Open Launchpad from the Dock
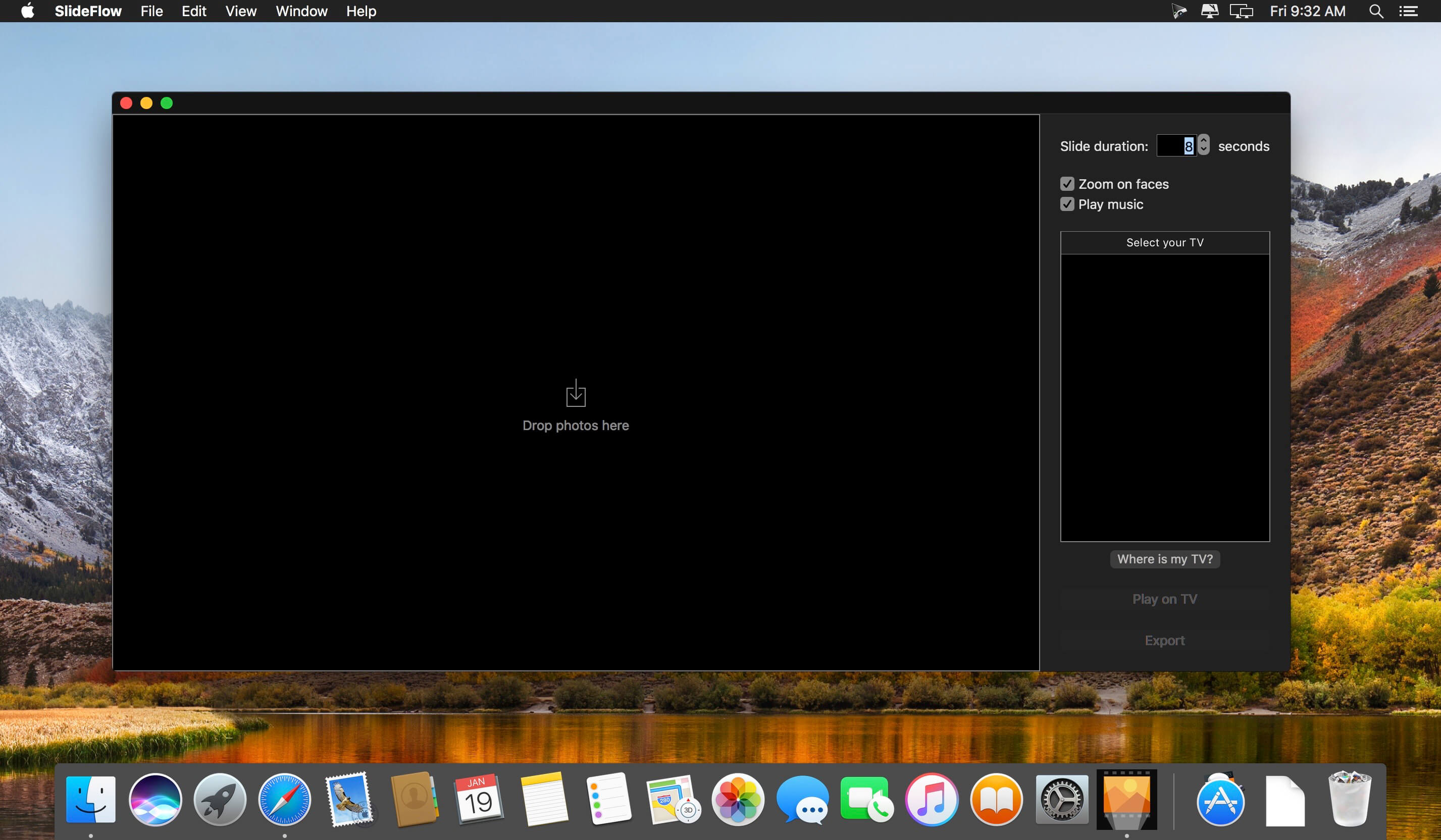Viewport: 1441px width, 840px height. [x=220, y=800]
